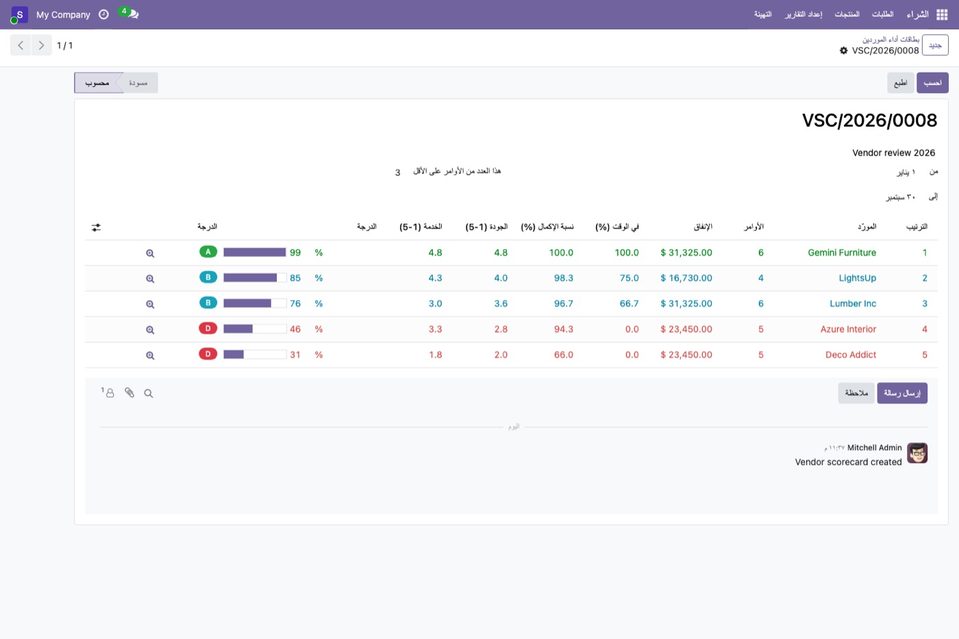The height and width of the screenshot is (639, 959).
Task: Click the Vendor scorecard created message
Action: coord(848,462)
